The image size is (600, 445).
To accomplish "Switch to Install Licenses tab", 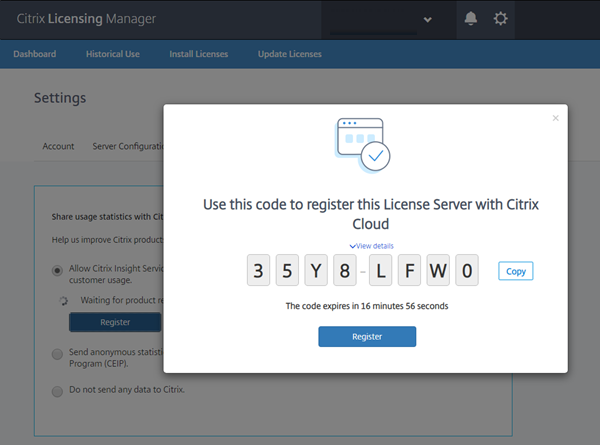I will coord(199,54).
